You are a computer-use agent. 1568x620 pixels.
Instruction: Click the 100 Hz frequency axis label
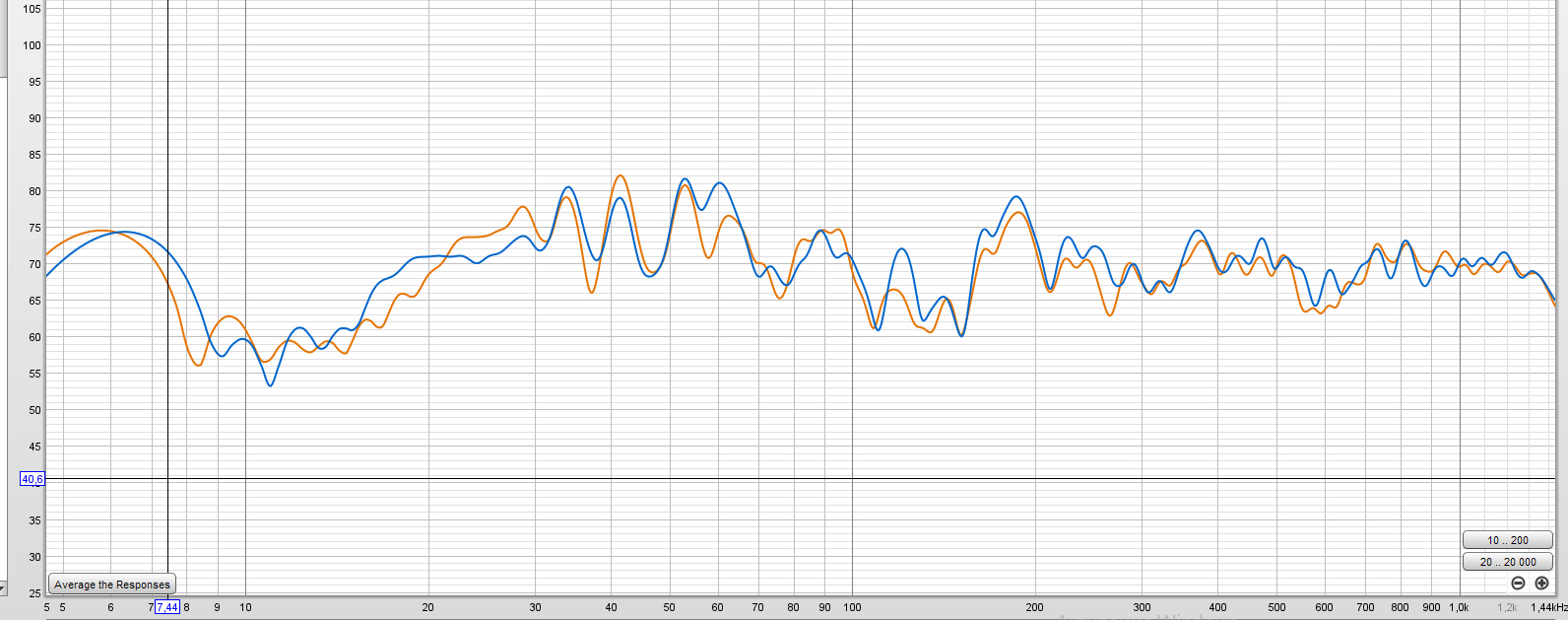[852, 607]
